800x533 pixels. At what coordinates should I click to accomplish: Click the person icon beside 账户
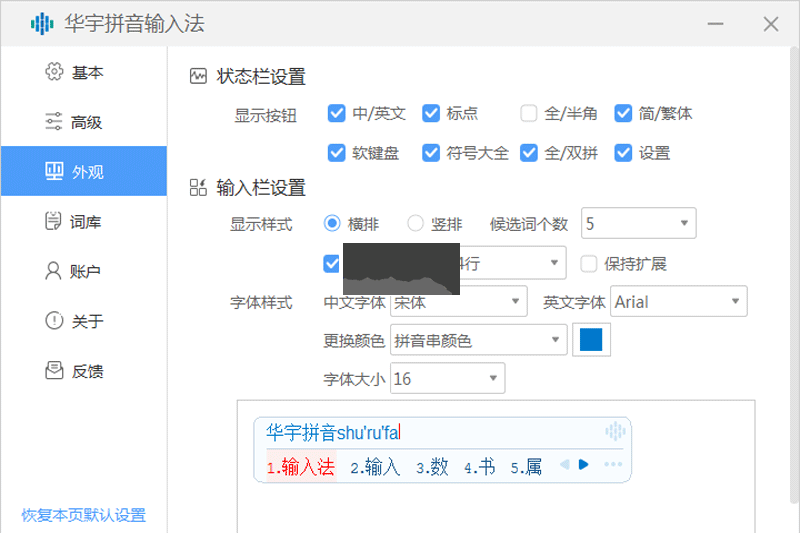click(x=53, y=270)
